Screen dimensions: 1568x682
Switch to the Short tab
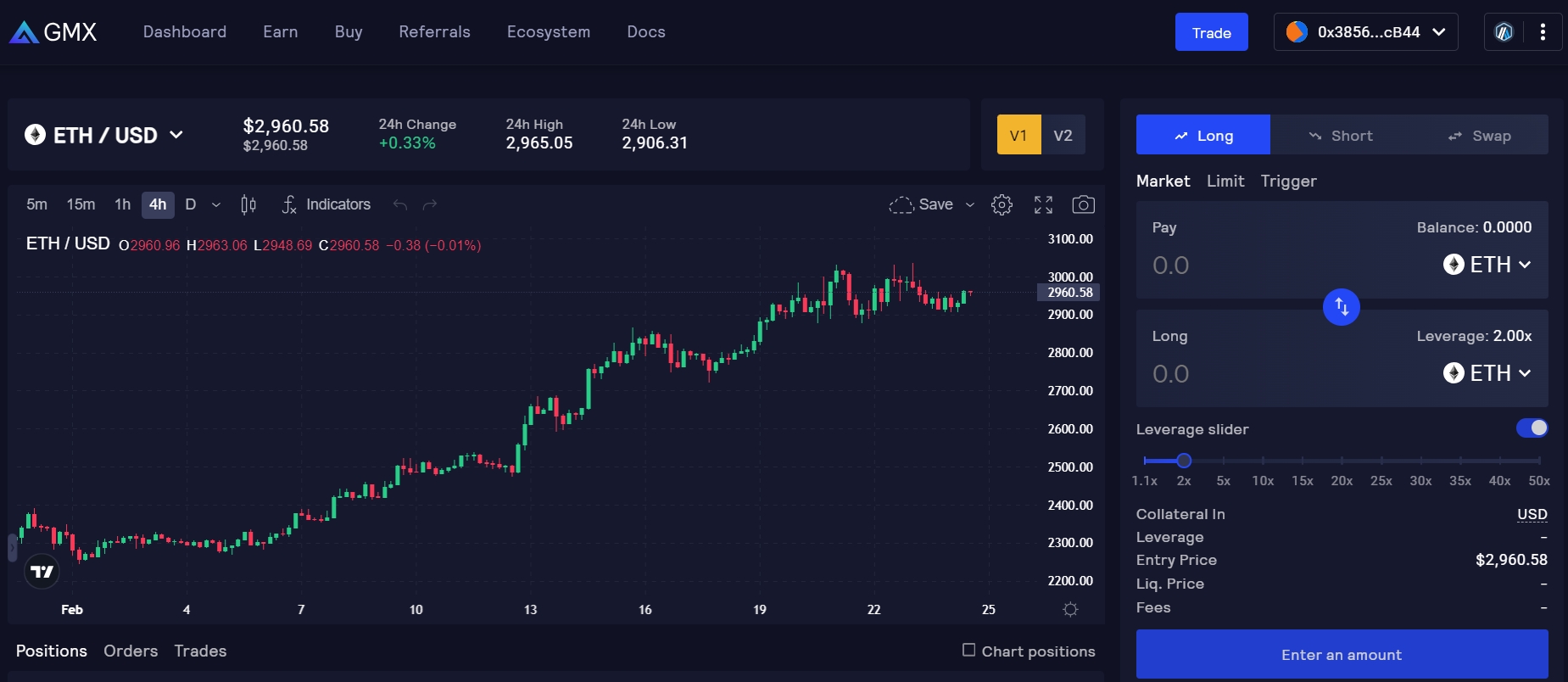pyautogui.click(x=1341, y=135)
